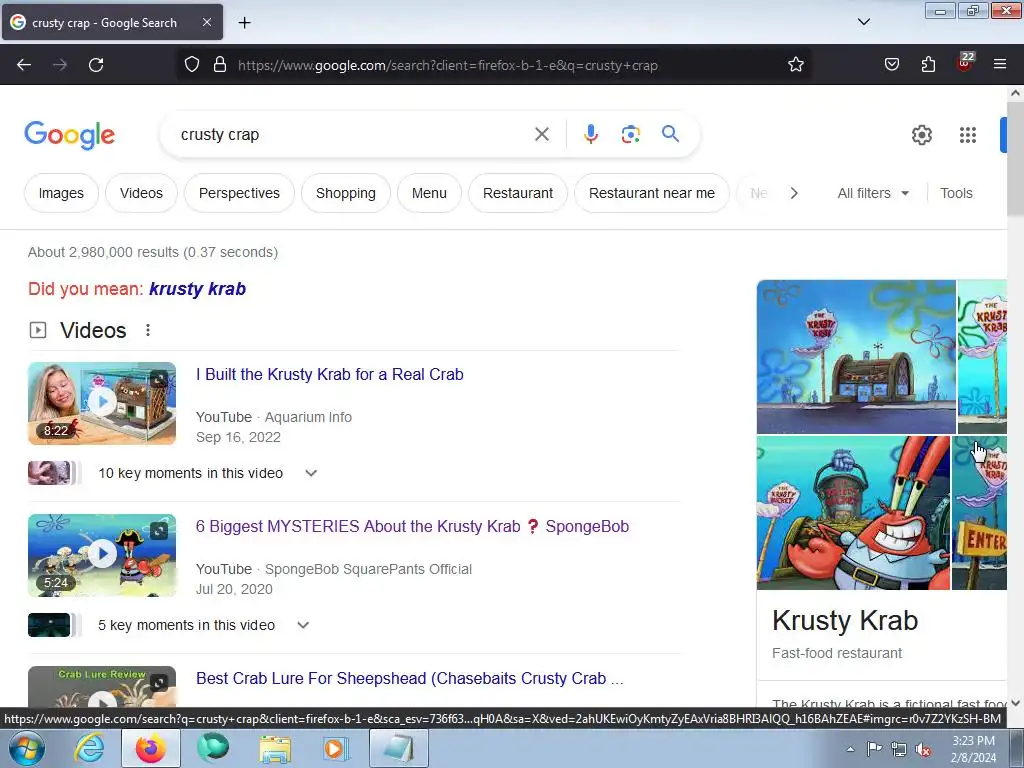Go back using the browser back arrow

tap(24, 65)
